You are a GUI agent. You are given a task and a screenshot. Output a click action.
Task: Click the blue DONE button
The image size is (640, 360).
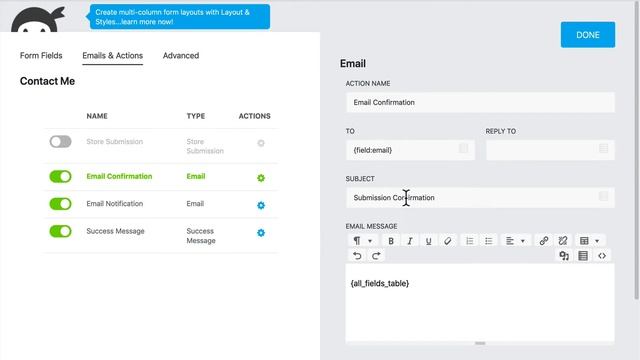[588, 35]
